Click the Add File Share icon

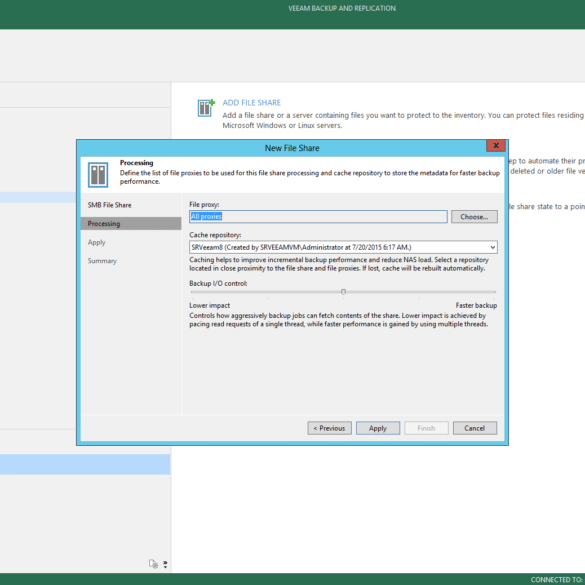click(x=206, y=108)
